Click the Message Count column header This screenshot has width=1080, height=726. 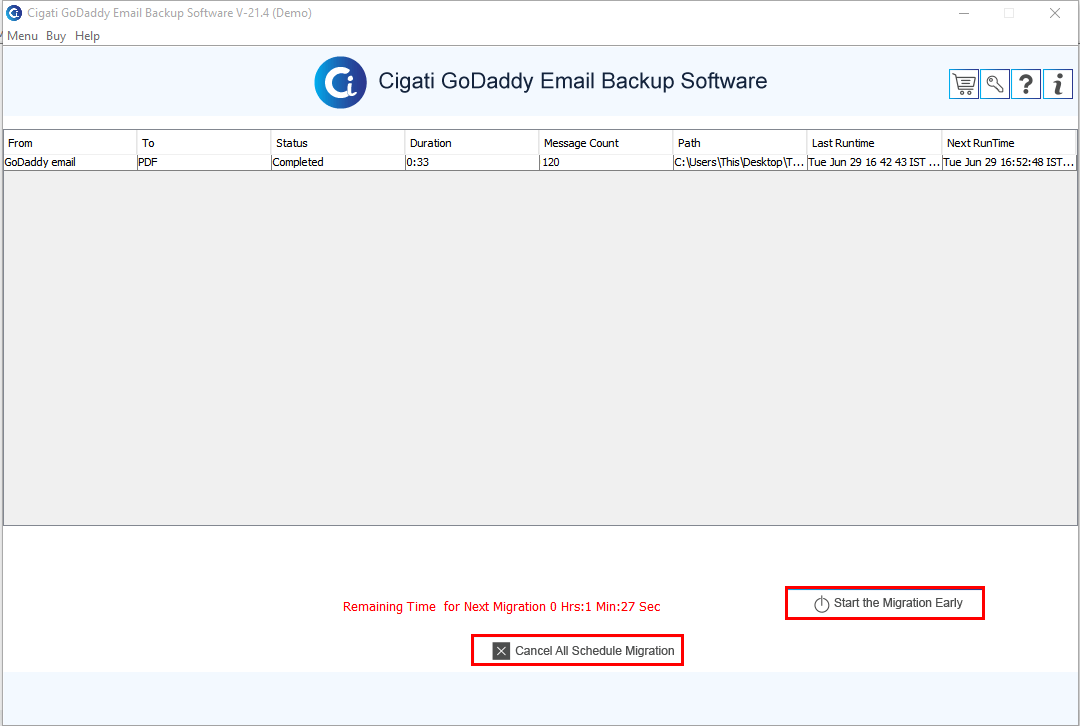tap(605, 143)
